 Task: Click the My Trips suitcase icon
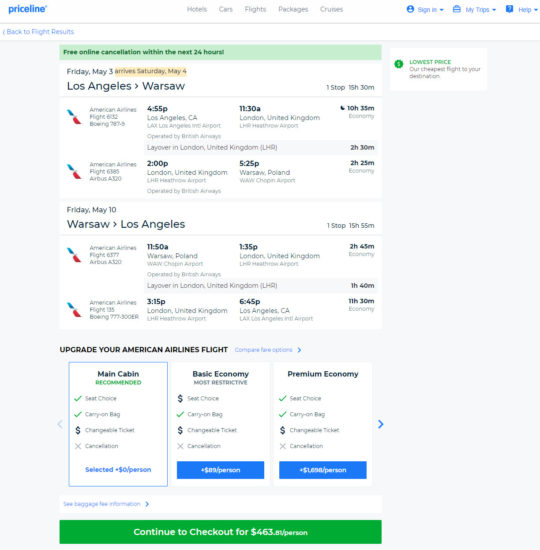coord(456,9)
